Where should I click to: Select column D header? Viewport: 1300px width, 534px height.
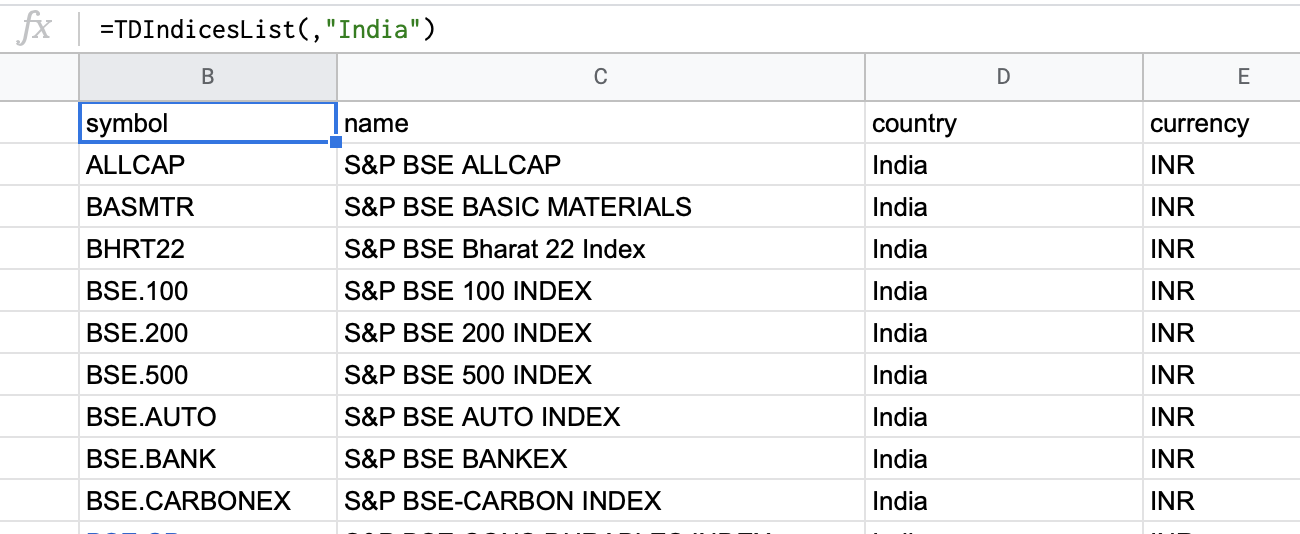coord(1004,77)
